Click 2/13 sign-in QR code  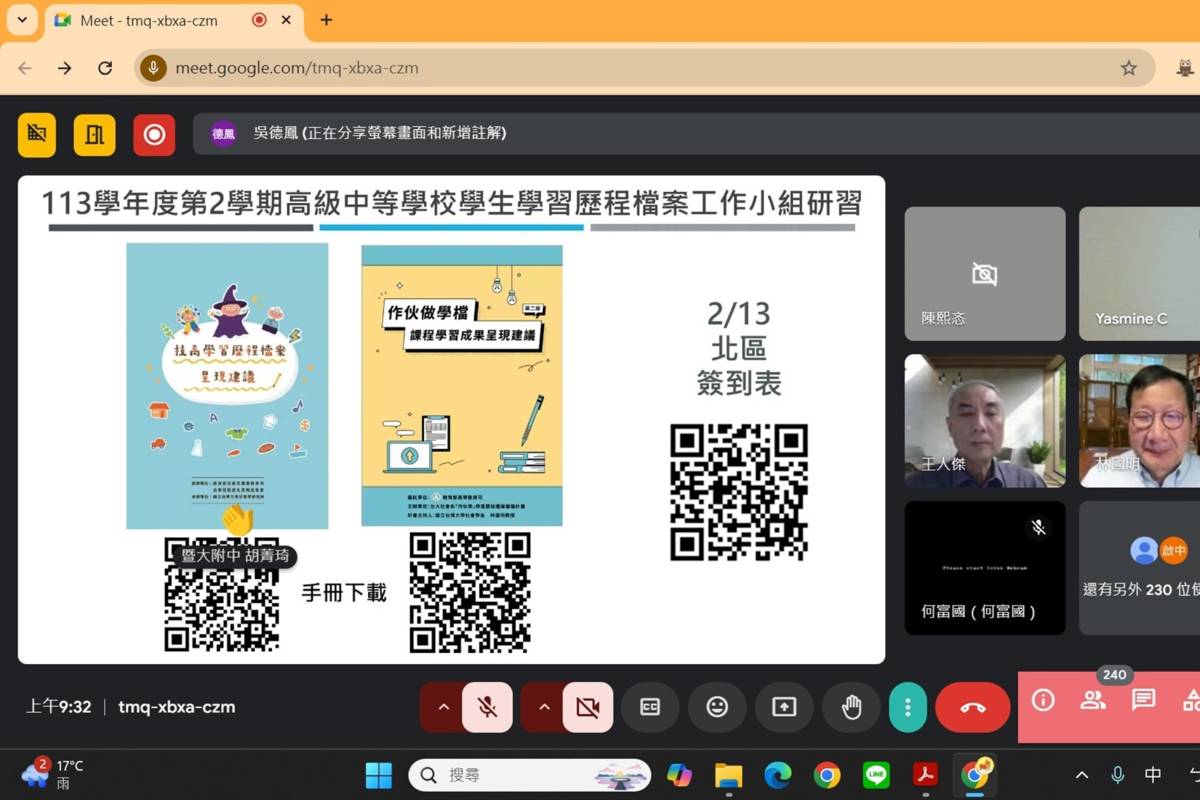pyautogui.click(x=739, y=491)
